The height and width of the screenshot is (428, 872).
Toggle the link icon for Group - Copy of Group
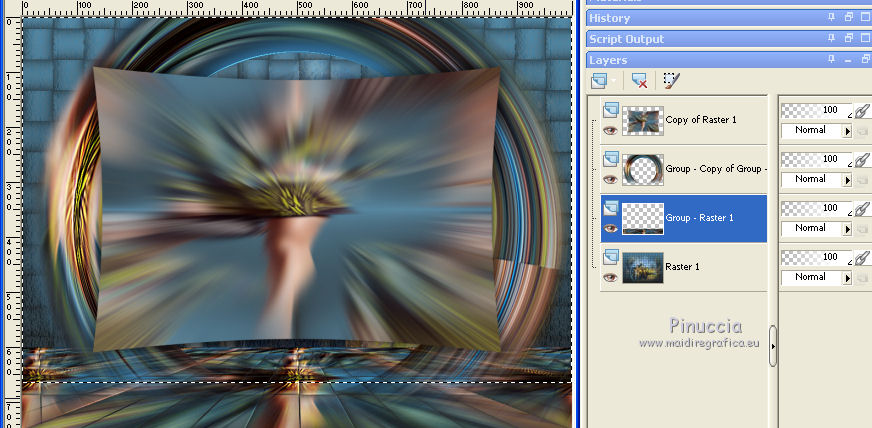click(861, 160)
